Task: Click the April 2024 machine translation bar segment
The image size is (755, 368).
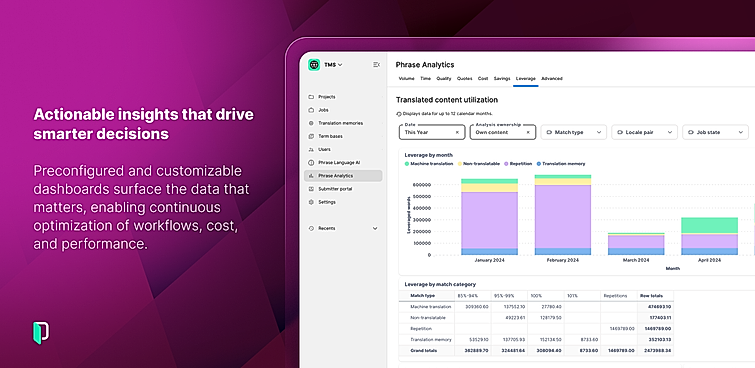Action: pos(709,225)
